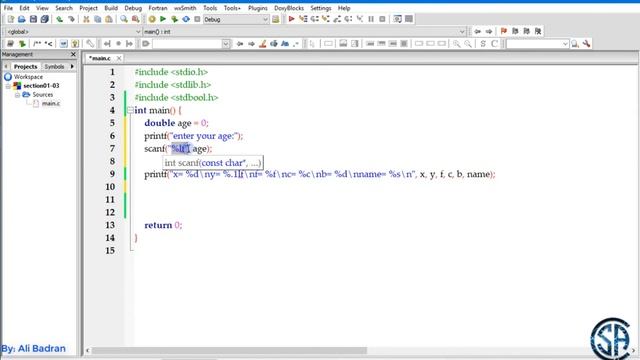Collapse the Sources folder node

[17, 95]
